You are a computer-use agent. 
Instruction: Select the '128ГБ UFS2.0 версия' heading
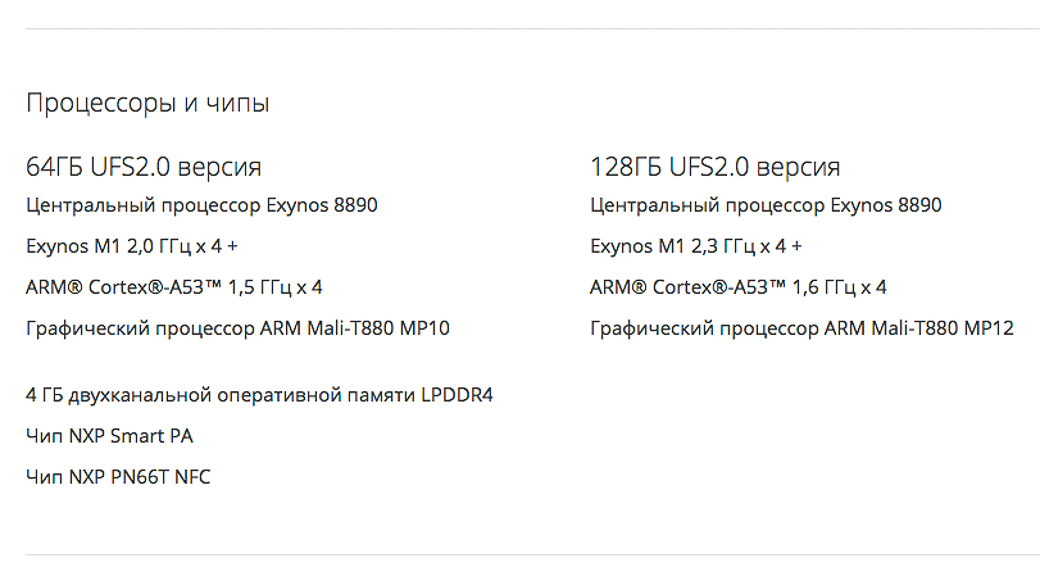click(x=715, y=166)
